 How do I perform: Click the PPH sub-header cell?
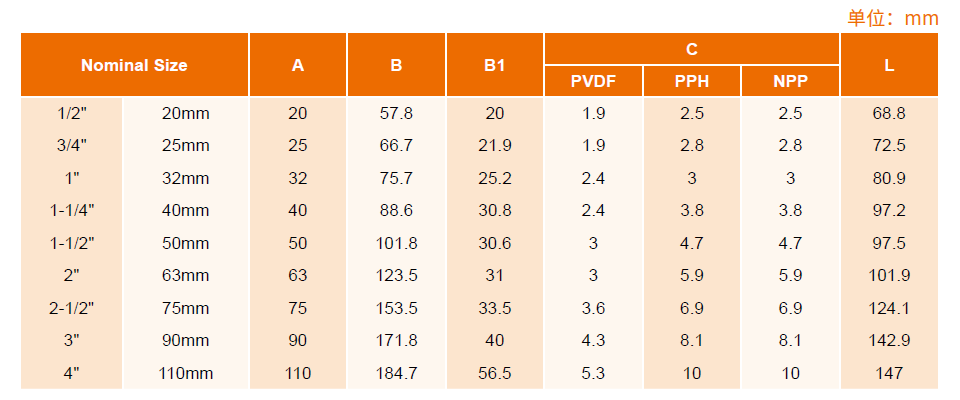pyautogui.click(x=692, y=81)
